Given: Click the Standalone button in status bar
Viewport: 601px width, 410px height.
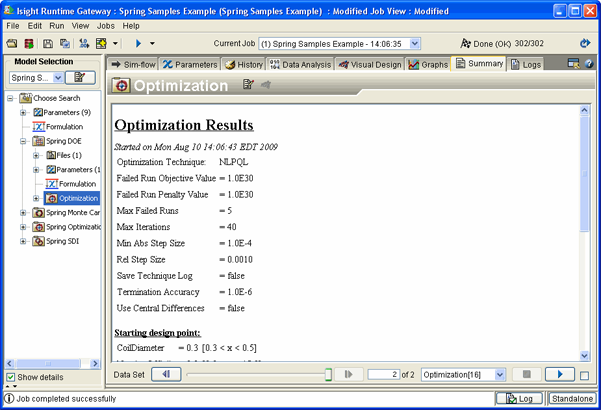Looking at the screenshot, I should click(x=572, y=399).
